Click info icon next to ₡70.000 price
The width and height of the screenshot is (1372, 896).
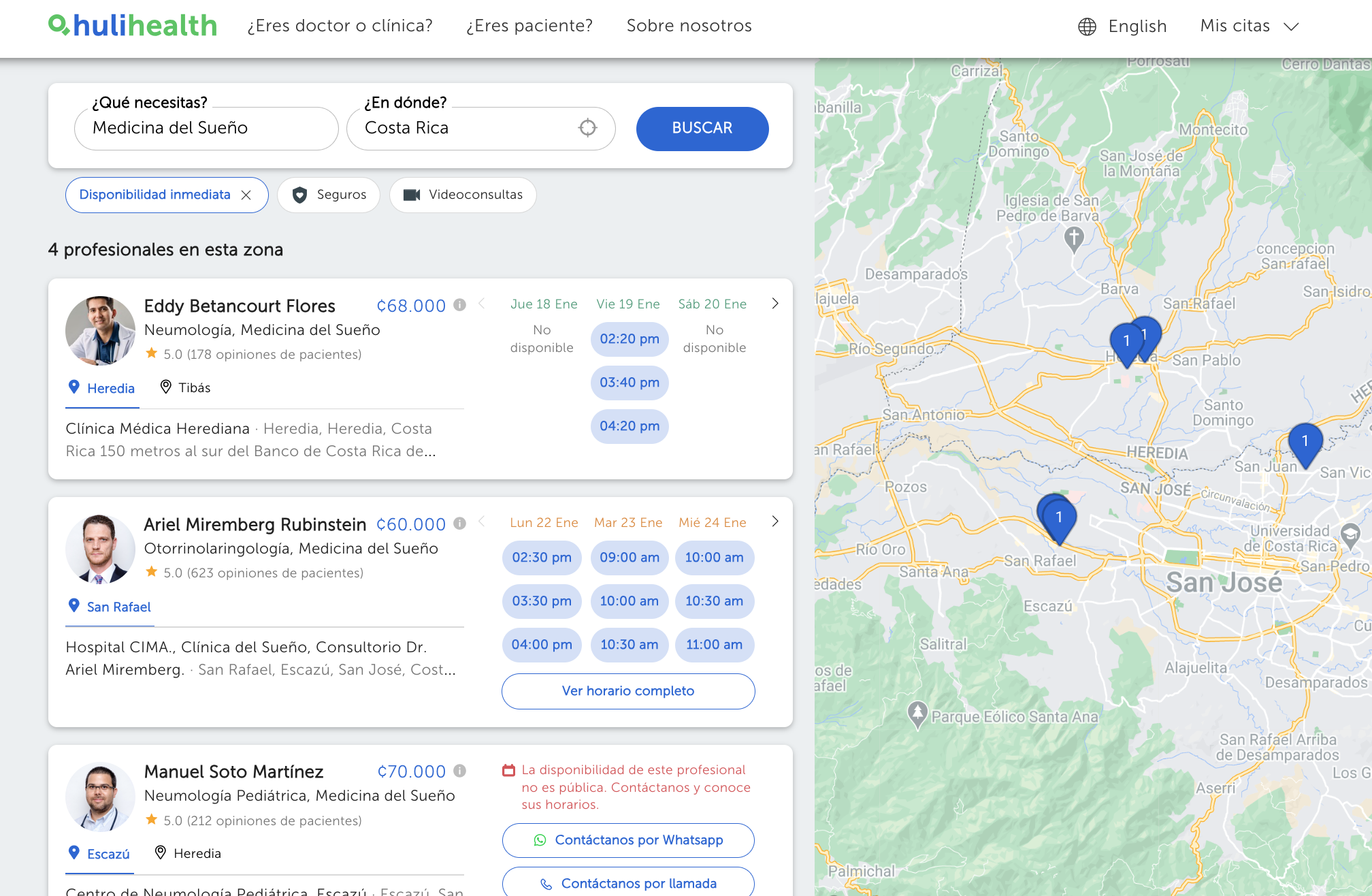pyautogui.click(x=460, y=771)
